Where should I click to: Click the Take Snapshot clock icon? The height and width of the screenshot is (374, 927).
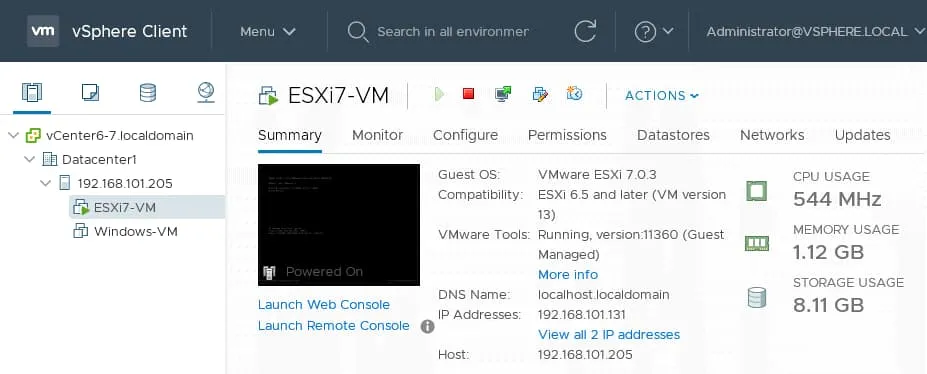pyautogui.click(x=575, y=93)
